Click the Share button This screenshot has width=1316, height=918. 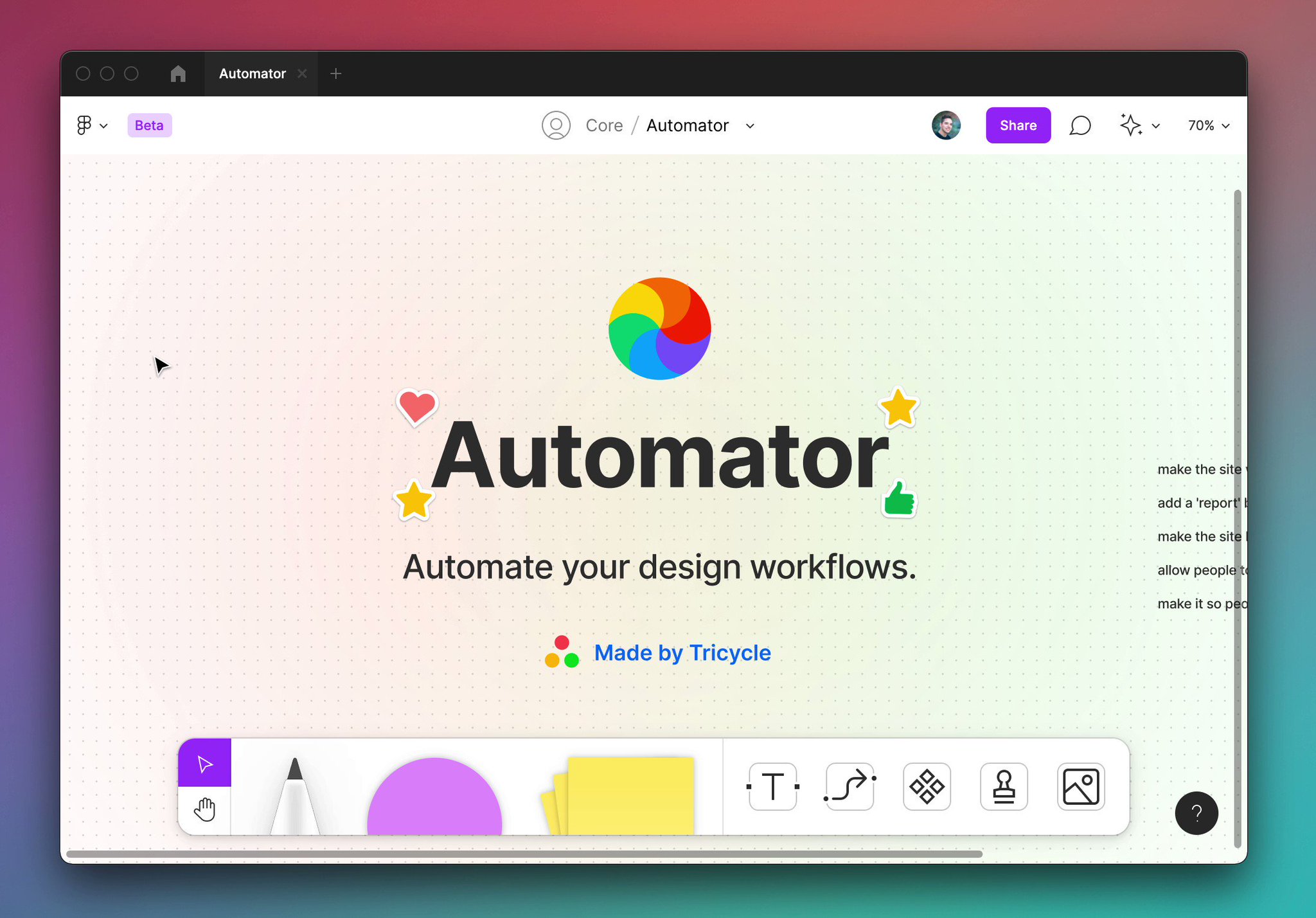(x=1018, y=125)
